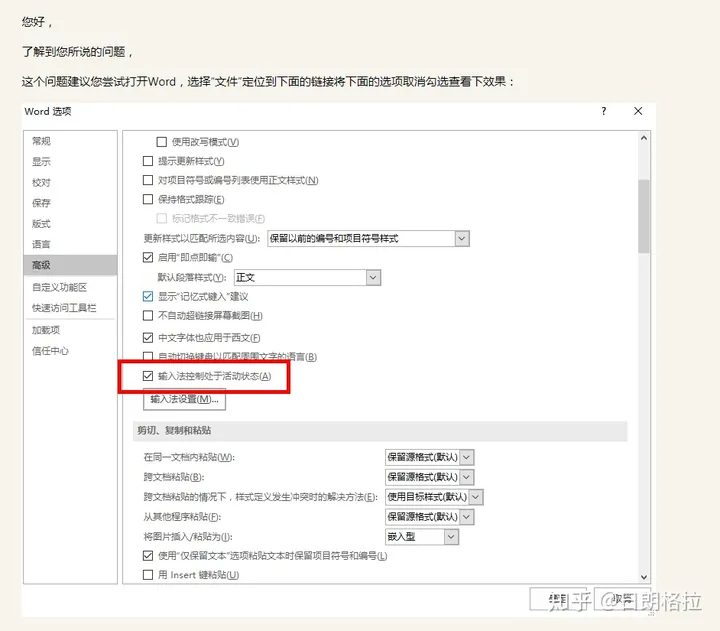Click 输入法设置(M)... button
The width and height of the screenshot is (720, 631).
pyautogui.click(x=185, y=399)
